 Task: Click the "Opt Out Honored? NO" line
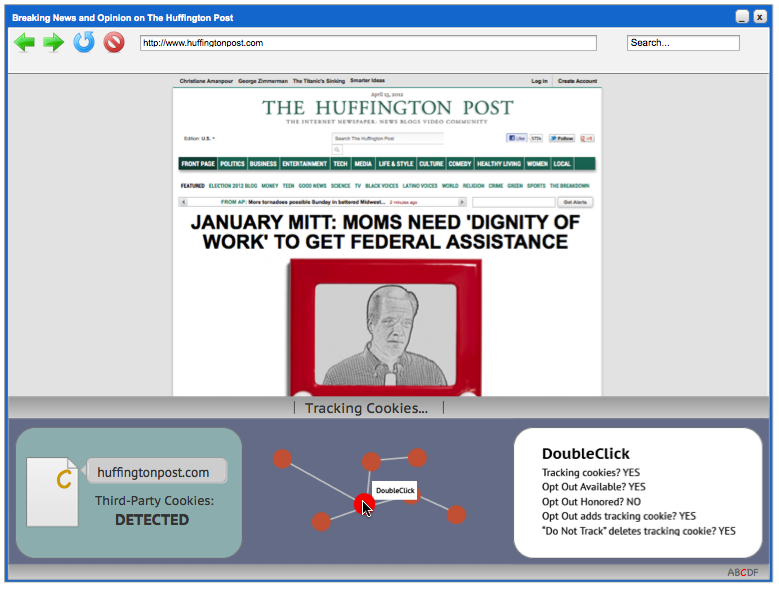click(x=591, y=502)
